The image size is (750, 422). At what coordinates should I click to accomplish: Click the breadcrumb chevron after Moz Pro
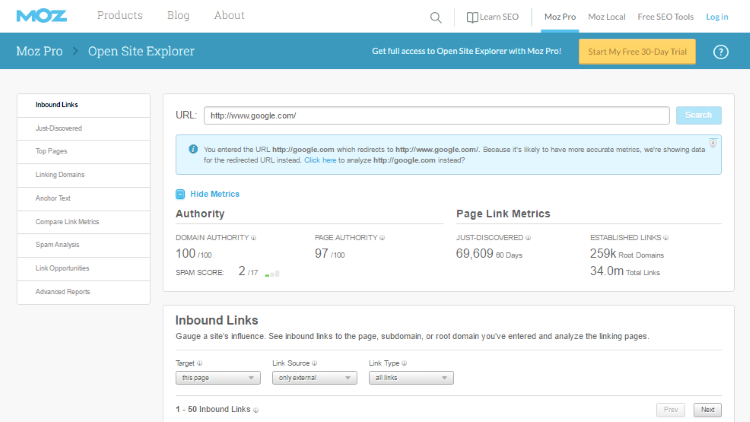coord(75,51)
